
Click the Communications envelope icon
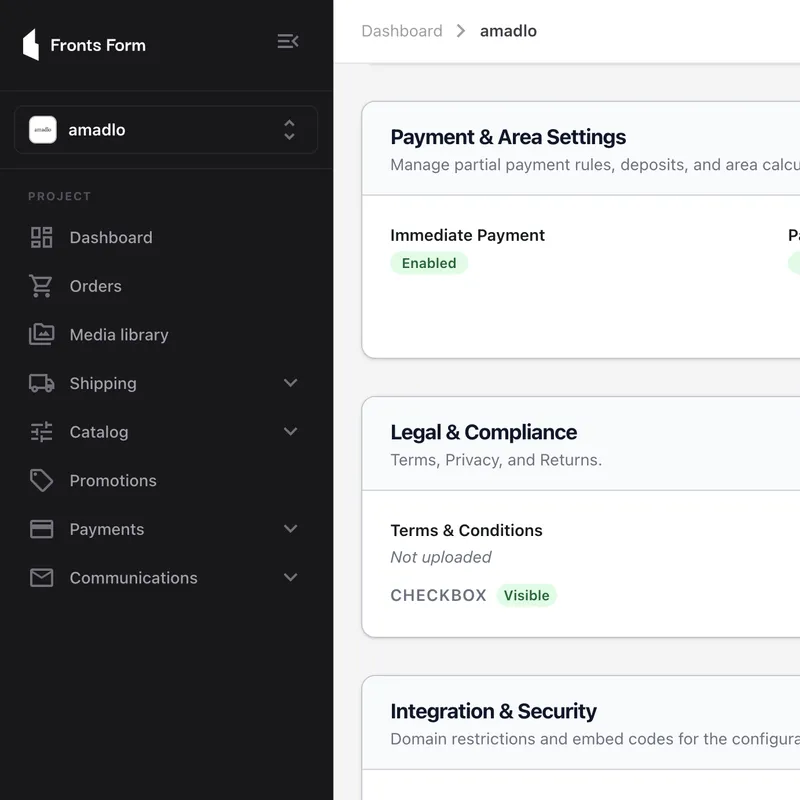(x=41, y=578)
